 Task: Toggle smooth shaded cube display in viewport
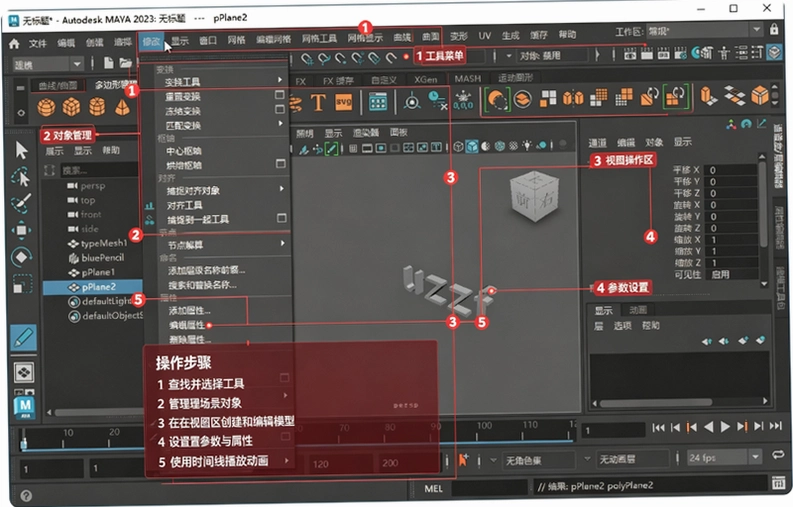click(472, 147)
